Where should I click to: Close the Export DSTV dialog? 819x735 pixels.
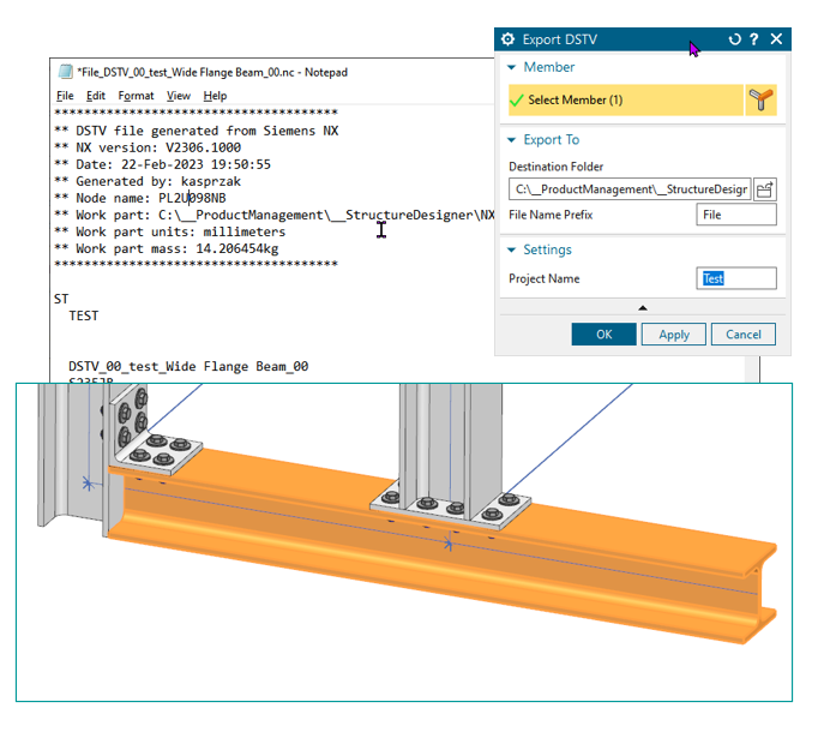pyautogui.click(x=776, y=40)
